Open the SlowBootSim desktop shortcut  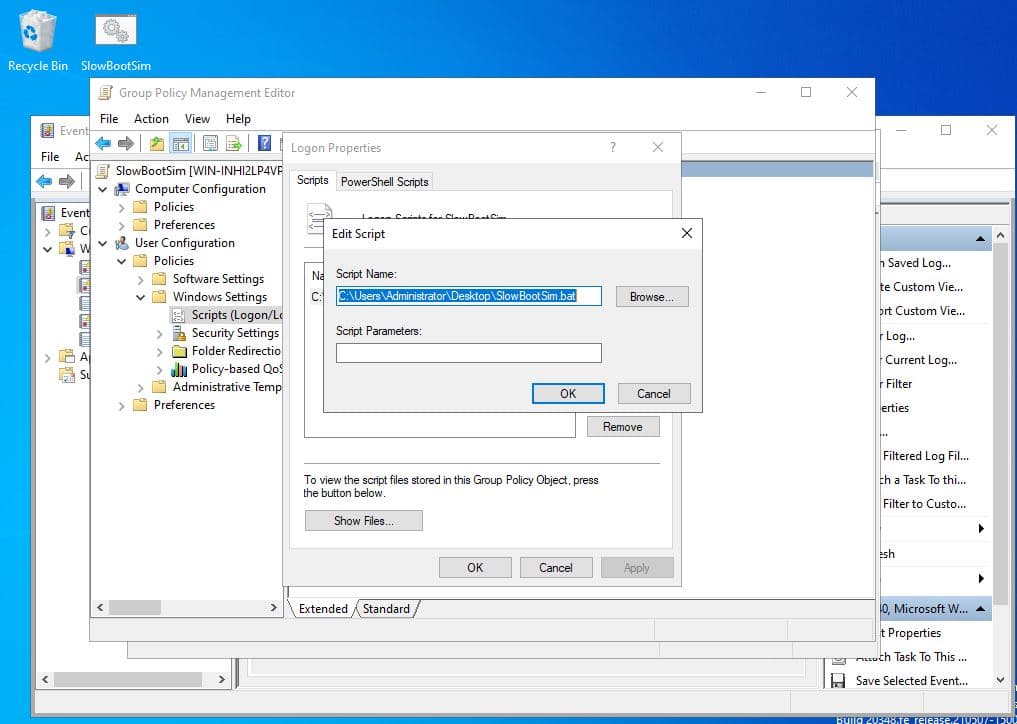tap(116, 40)
